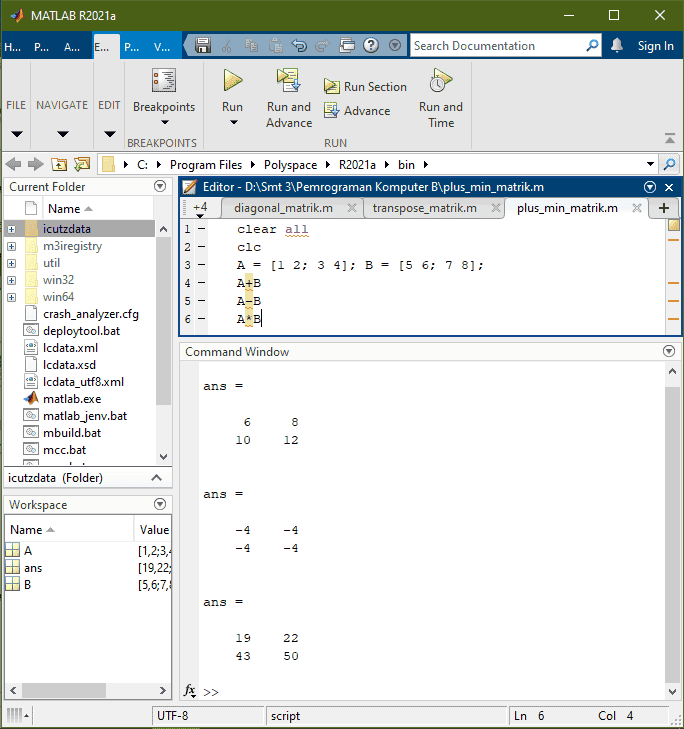Click the up one level folder icon

pos(59,164)
